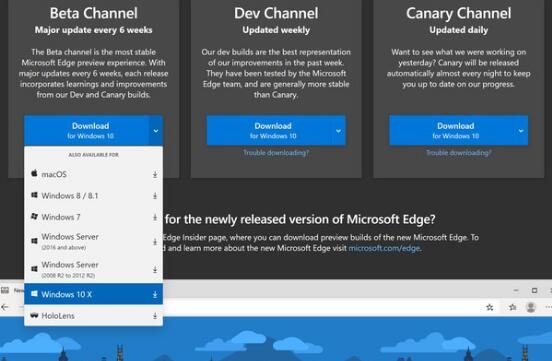
Task: Click the HoloLens headset icon
Action: [34, 315]
